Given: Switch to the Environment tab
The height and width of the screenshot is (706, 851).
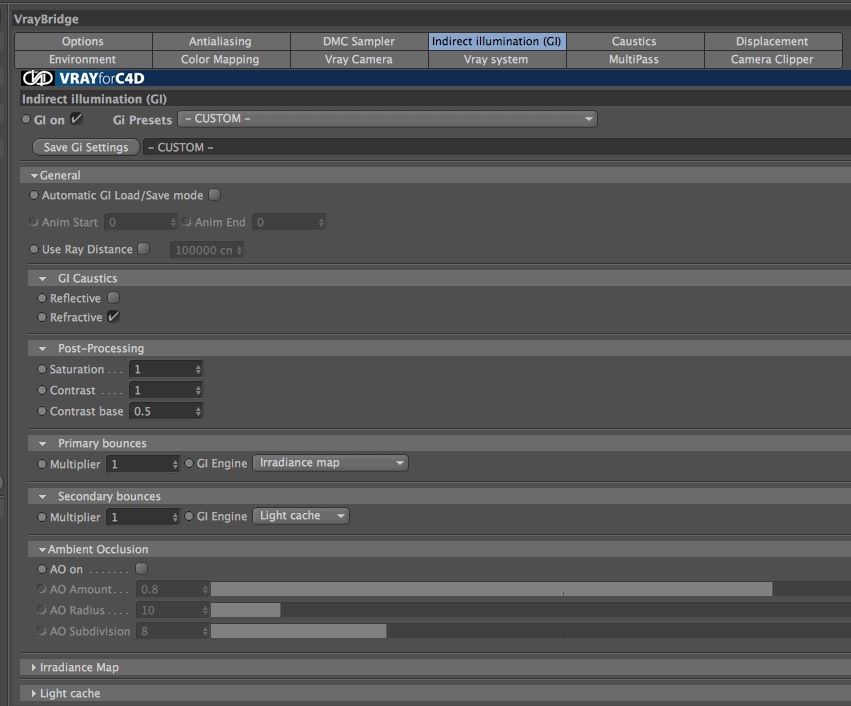Looking at the screenshot, I should (x=83, y=59).
